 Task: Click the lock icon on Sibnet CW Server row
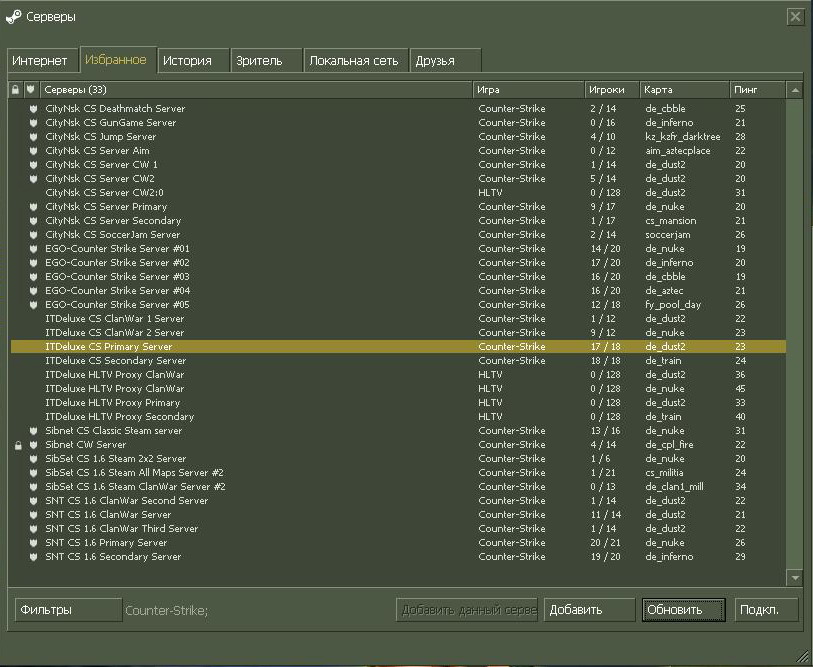18,445
